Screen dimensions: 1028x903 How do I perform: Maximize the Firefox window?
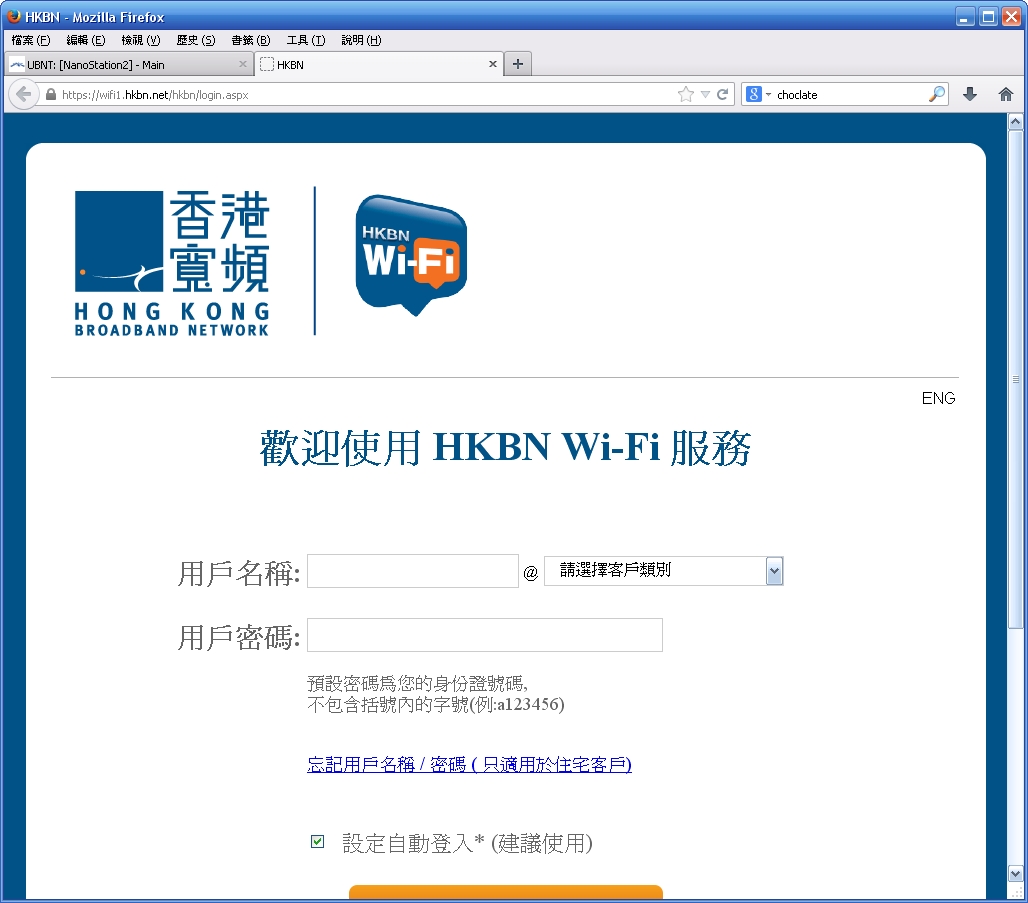coord(987,16)
